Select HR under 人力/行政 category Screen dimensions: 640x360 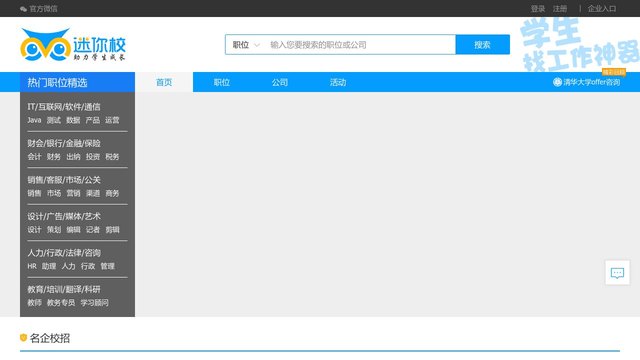click(x=32, y=266)
